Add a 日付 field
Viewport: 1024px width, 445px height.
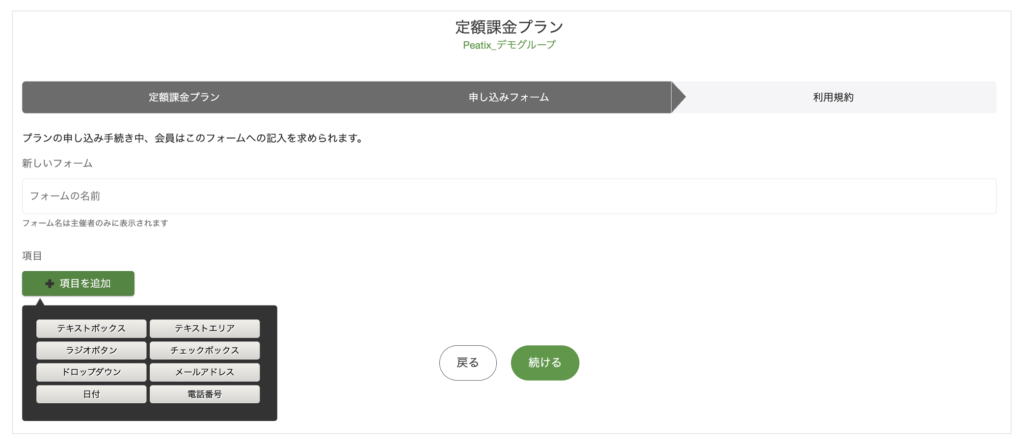[x=91, y=395]
